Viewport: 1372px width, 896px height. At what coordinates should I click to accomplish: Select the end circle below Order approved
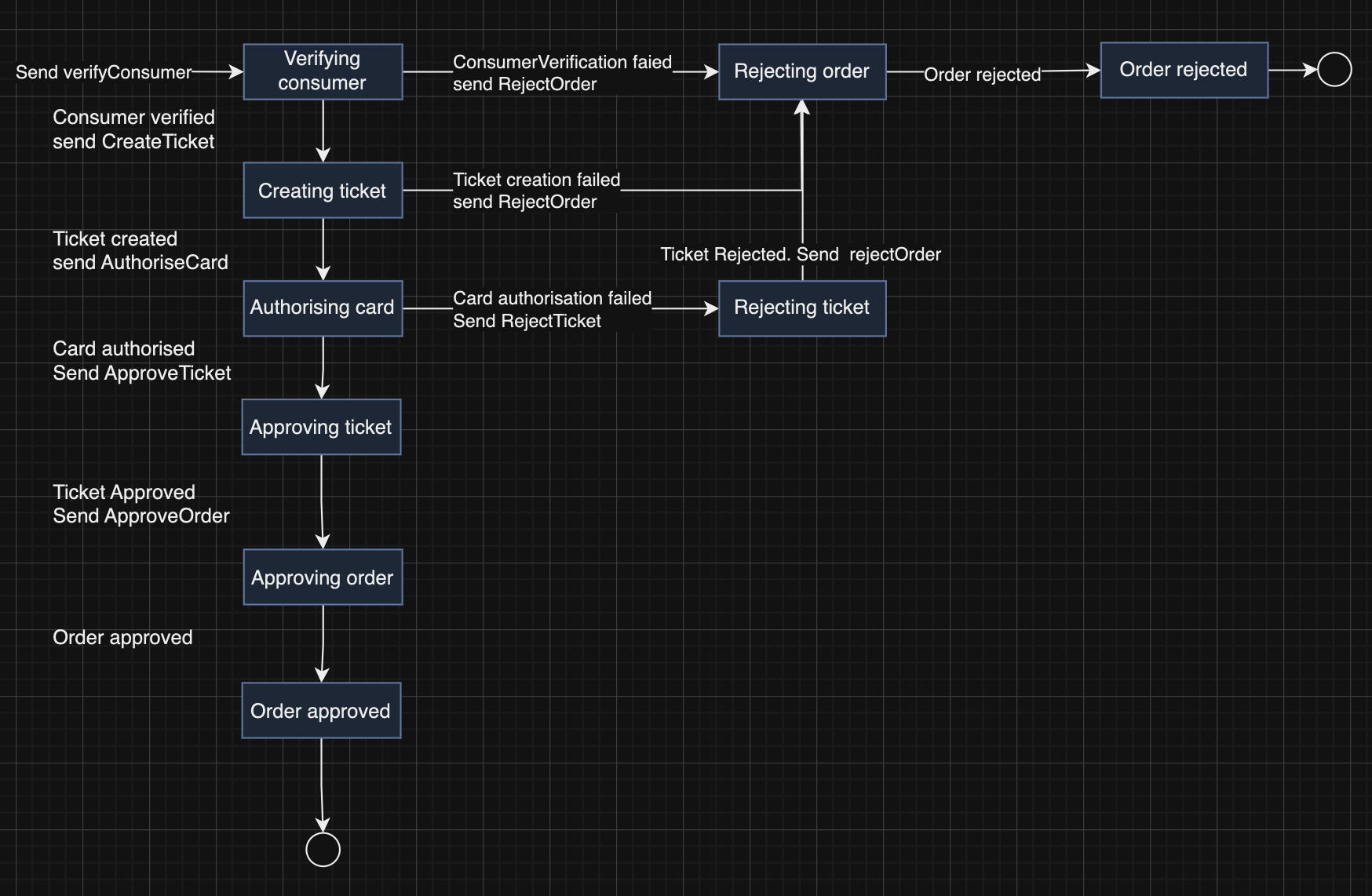pyautogui.click(x=323, y=850)
